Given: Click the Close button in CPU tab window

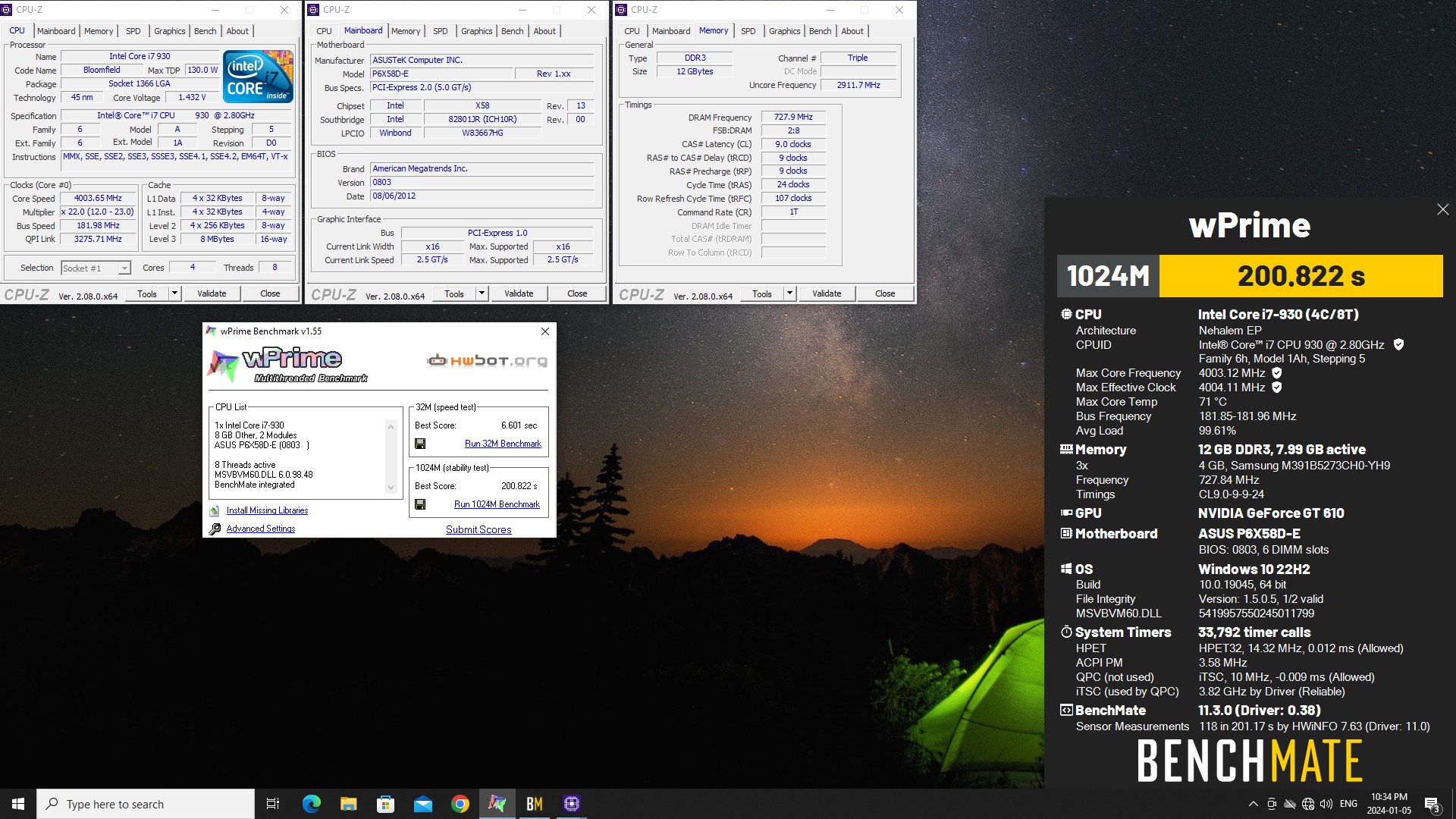Looking at the screenshot, I should [270, 293].
